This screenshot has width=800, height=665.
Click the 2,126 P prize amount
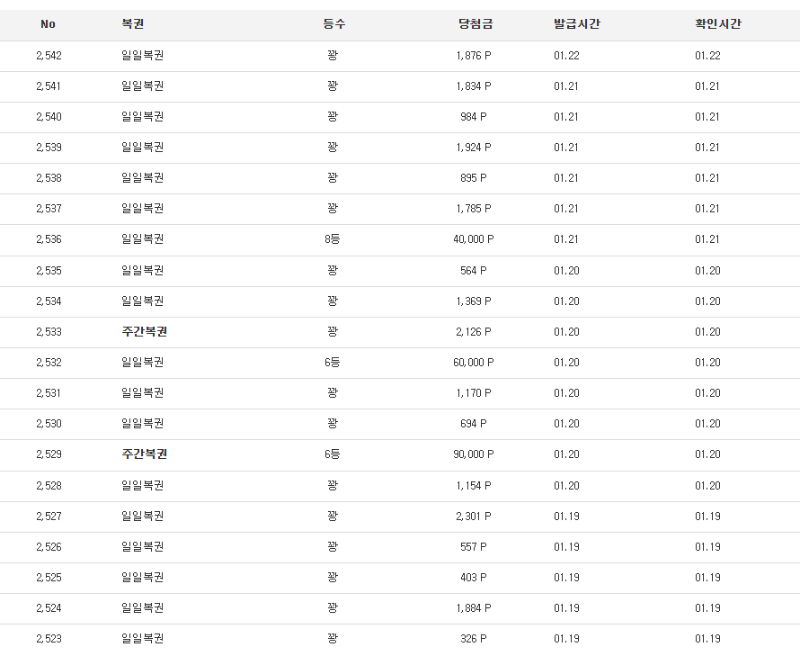click(473, 332)
